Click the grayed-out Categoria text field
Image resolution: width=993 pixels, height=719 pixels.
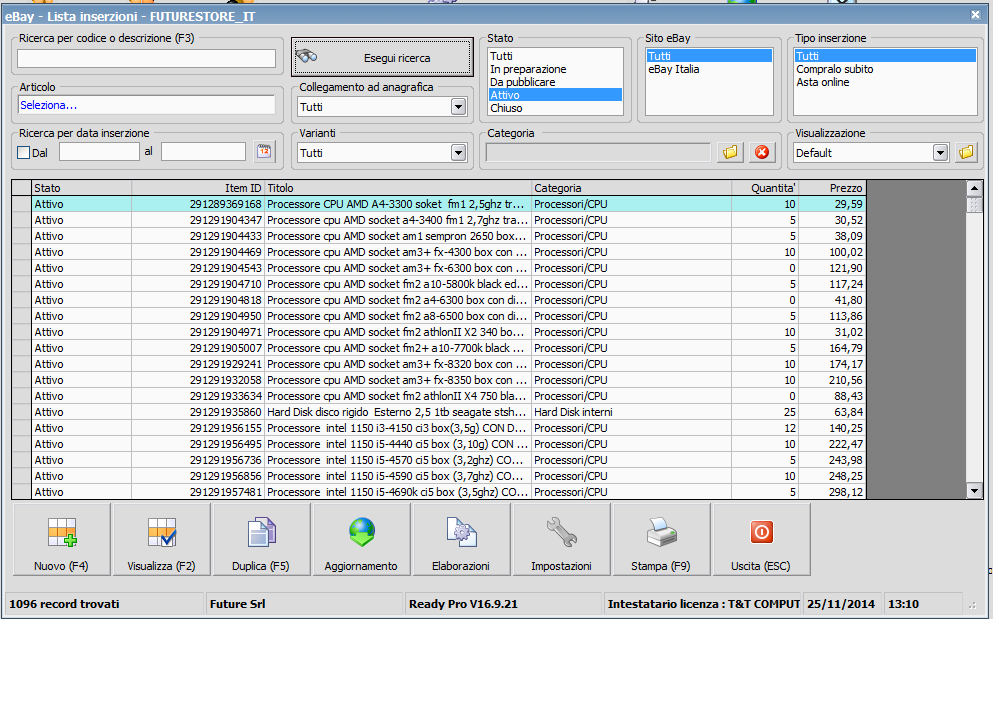tap(598, 153)
